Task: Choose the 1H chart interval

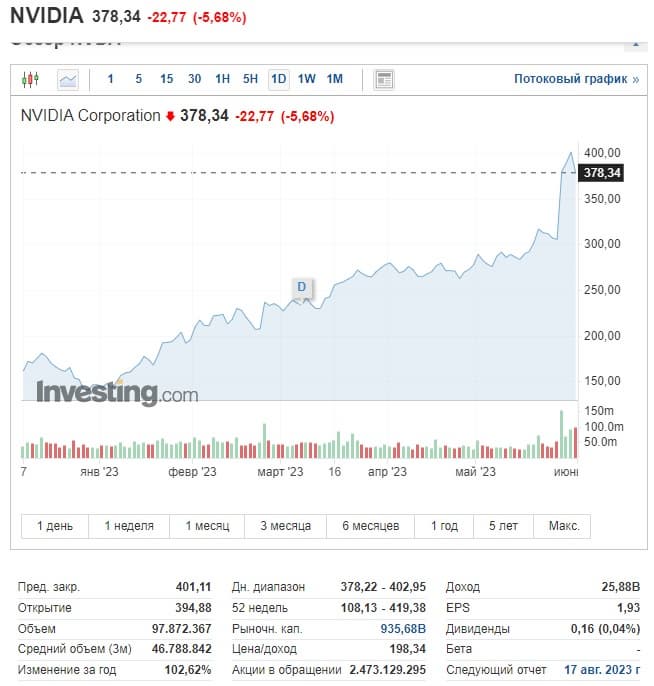Action: pyautogui.click(x=222, y=79)
